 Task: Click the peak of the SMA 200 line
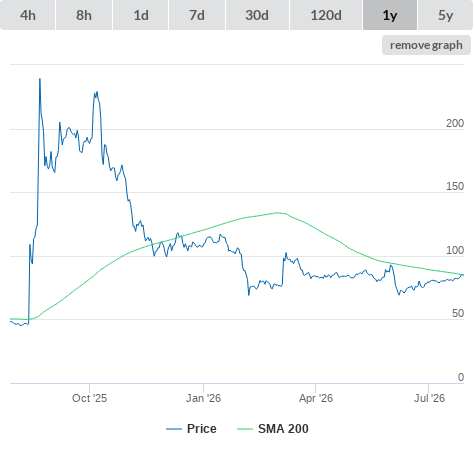coord(277,213)
